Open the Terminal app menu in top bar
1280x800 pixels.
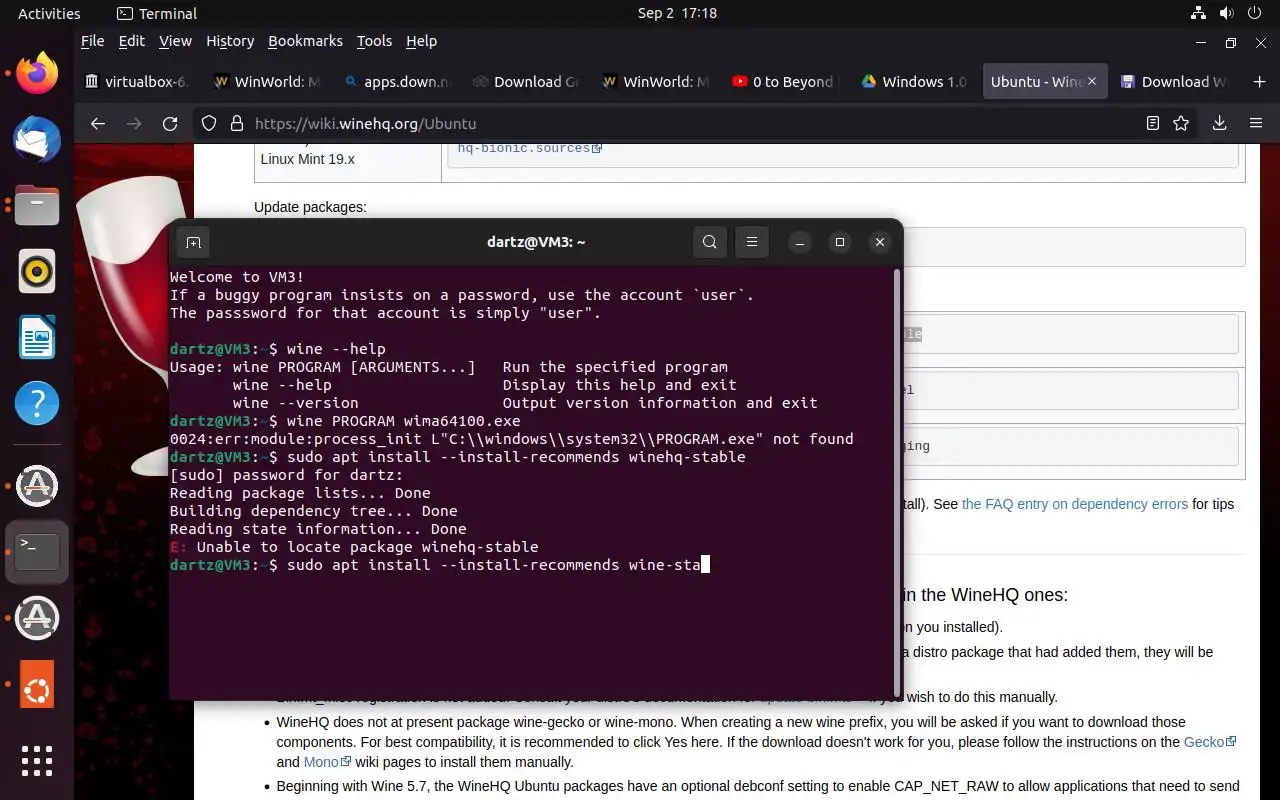point(157,13)
